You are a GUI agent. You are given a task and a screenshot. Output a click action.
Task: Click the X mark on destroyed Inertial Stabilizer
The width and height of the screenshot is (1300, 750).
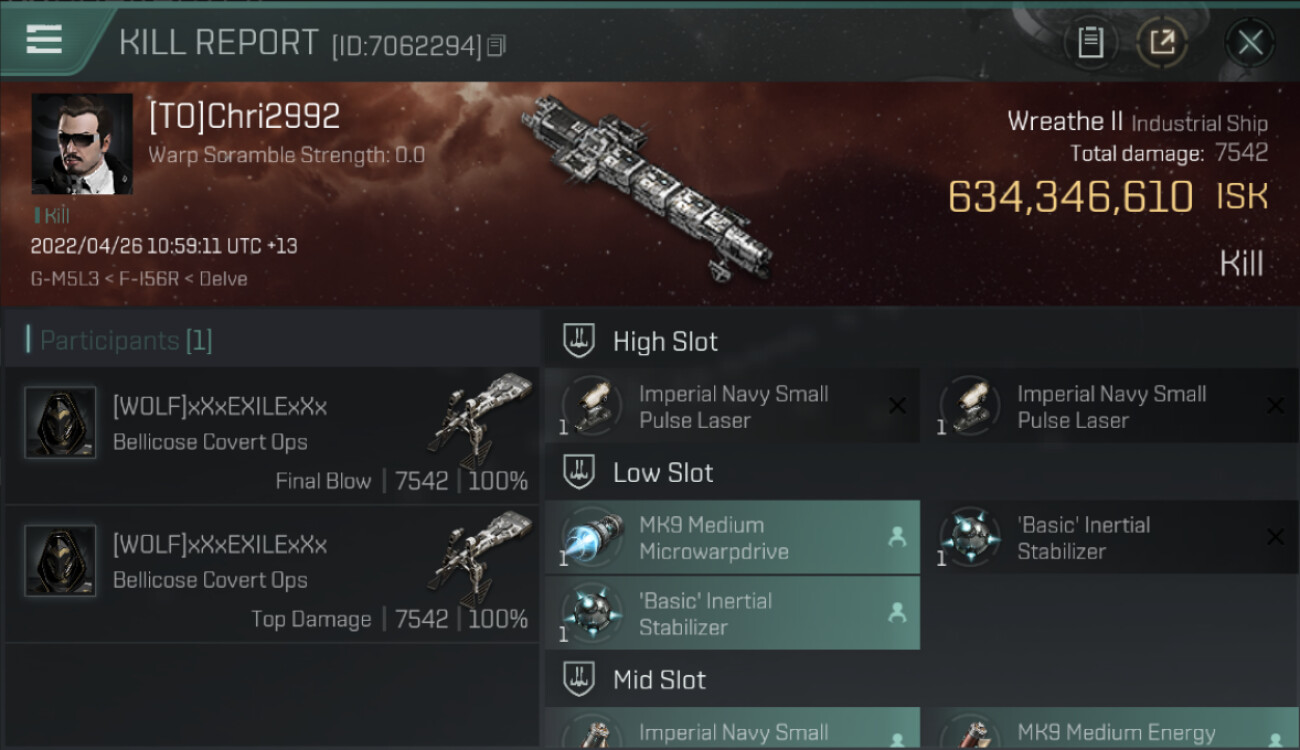[1275, 537]
